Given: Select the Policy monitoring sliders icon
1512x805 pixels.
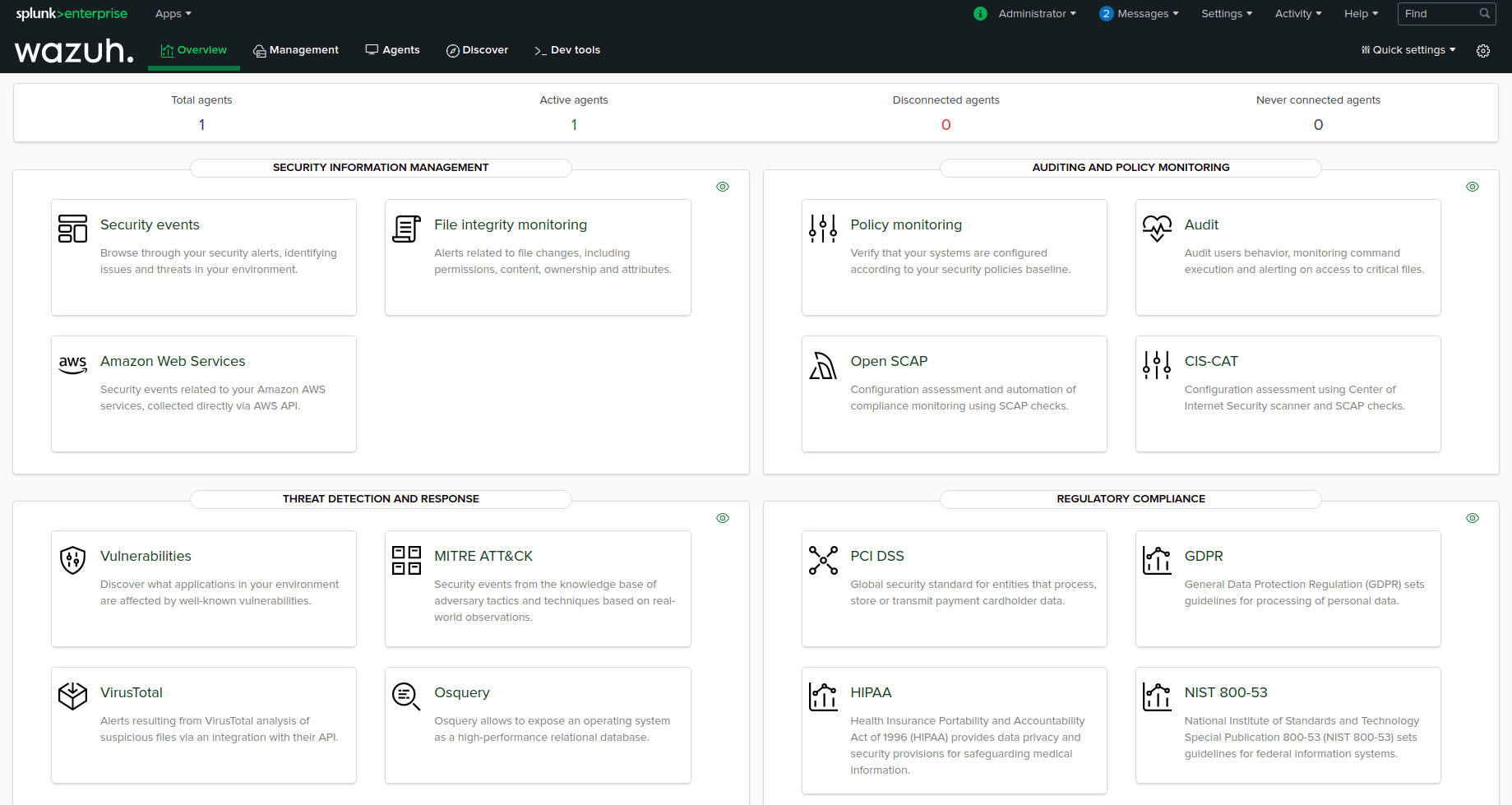Looking at the screenshot, I should point(822,229).
